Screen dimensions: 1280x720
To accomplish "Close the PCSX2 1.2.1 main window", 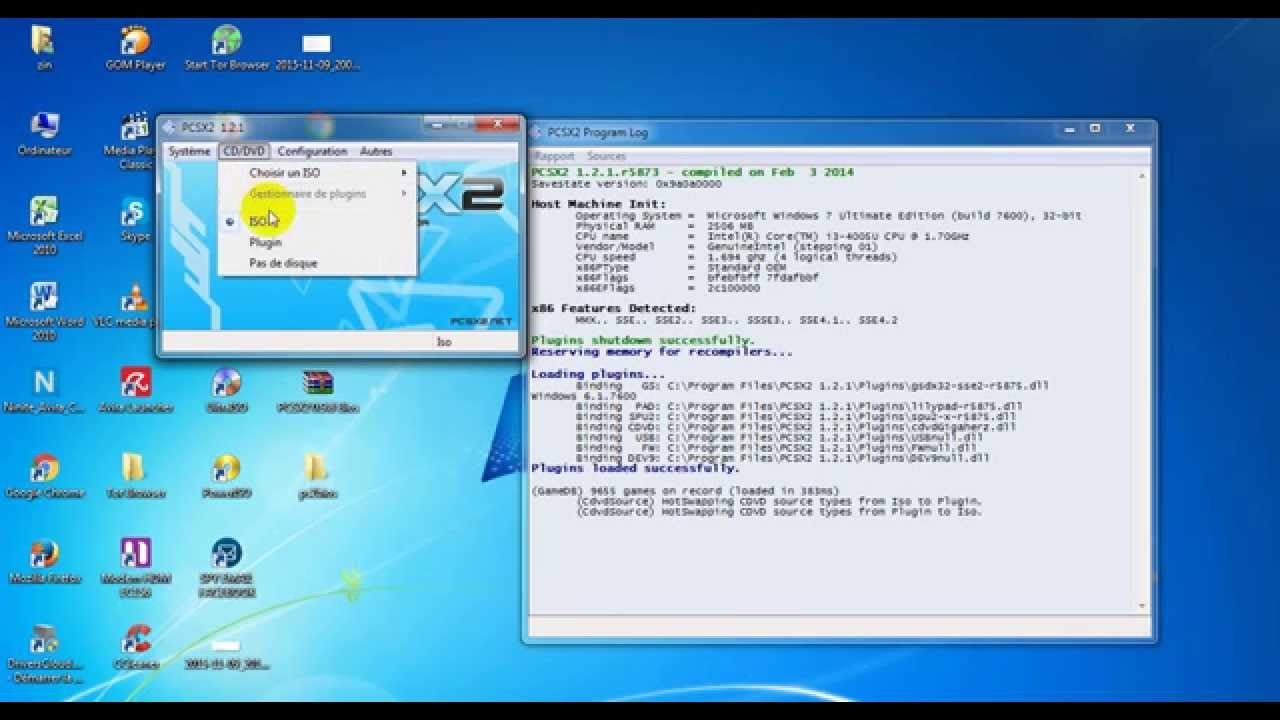I will 498,124.
